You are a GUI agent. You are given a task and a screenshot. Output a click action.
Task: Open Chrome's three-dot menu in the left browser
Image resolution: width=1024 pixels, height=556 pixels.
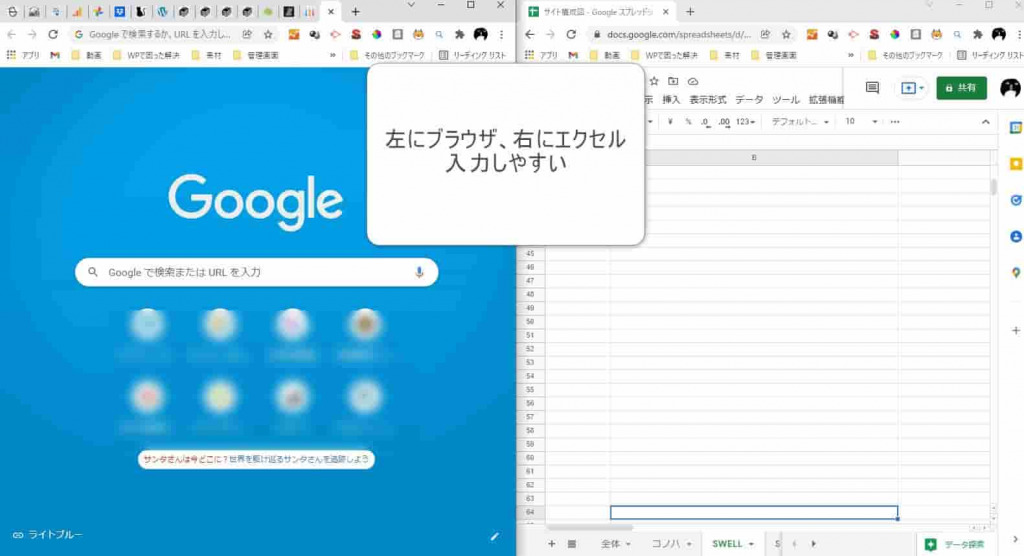[x=501, y=34]
